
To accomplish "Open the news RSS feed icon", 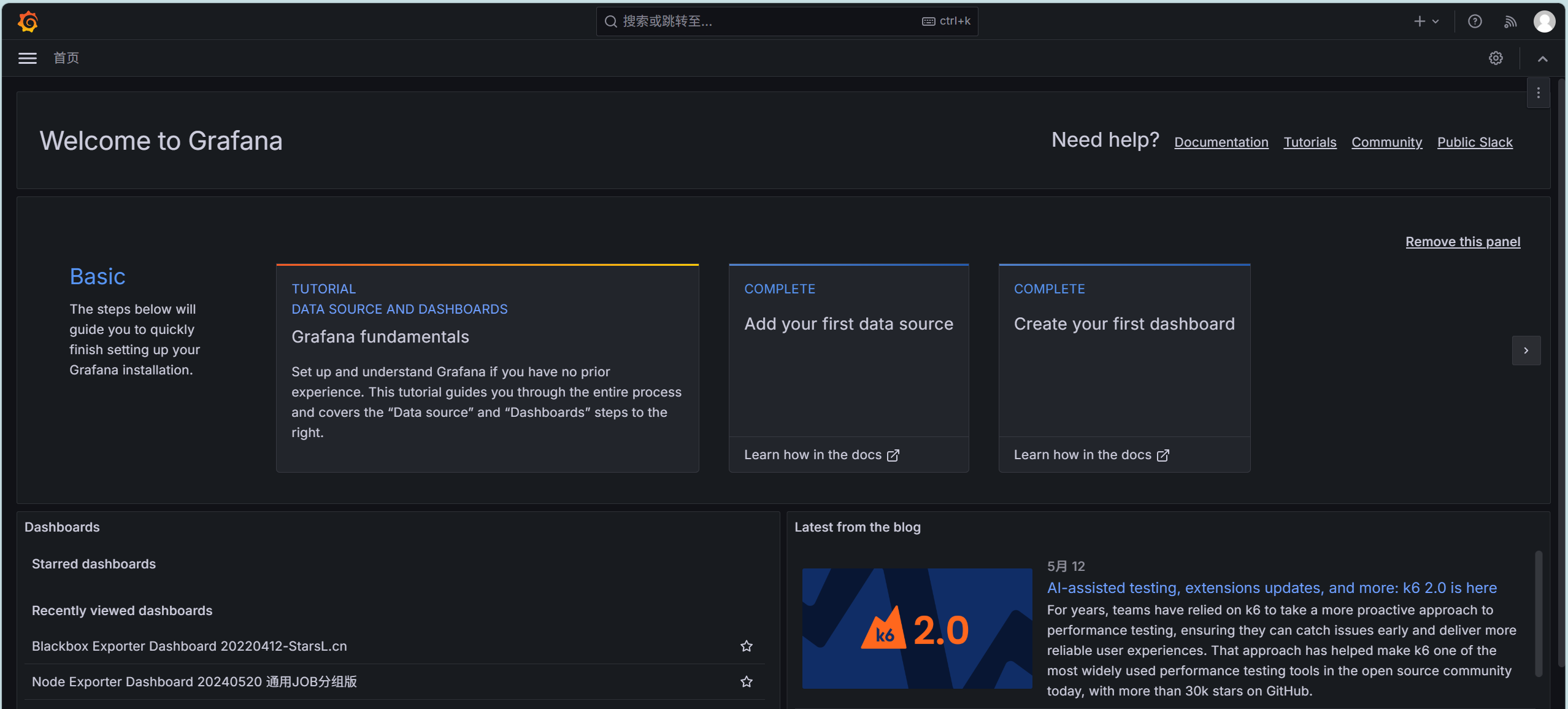I will click(1510, 21).
